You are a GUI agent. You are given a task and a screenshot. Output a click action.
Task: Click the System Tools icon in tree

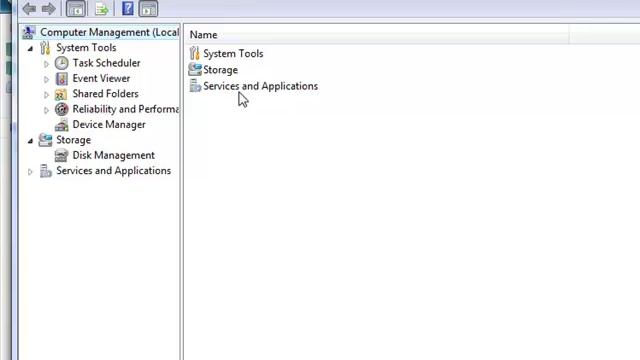tap(45, 48)
